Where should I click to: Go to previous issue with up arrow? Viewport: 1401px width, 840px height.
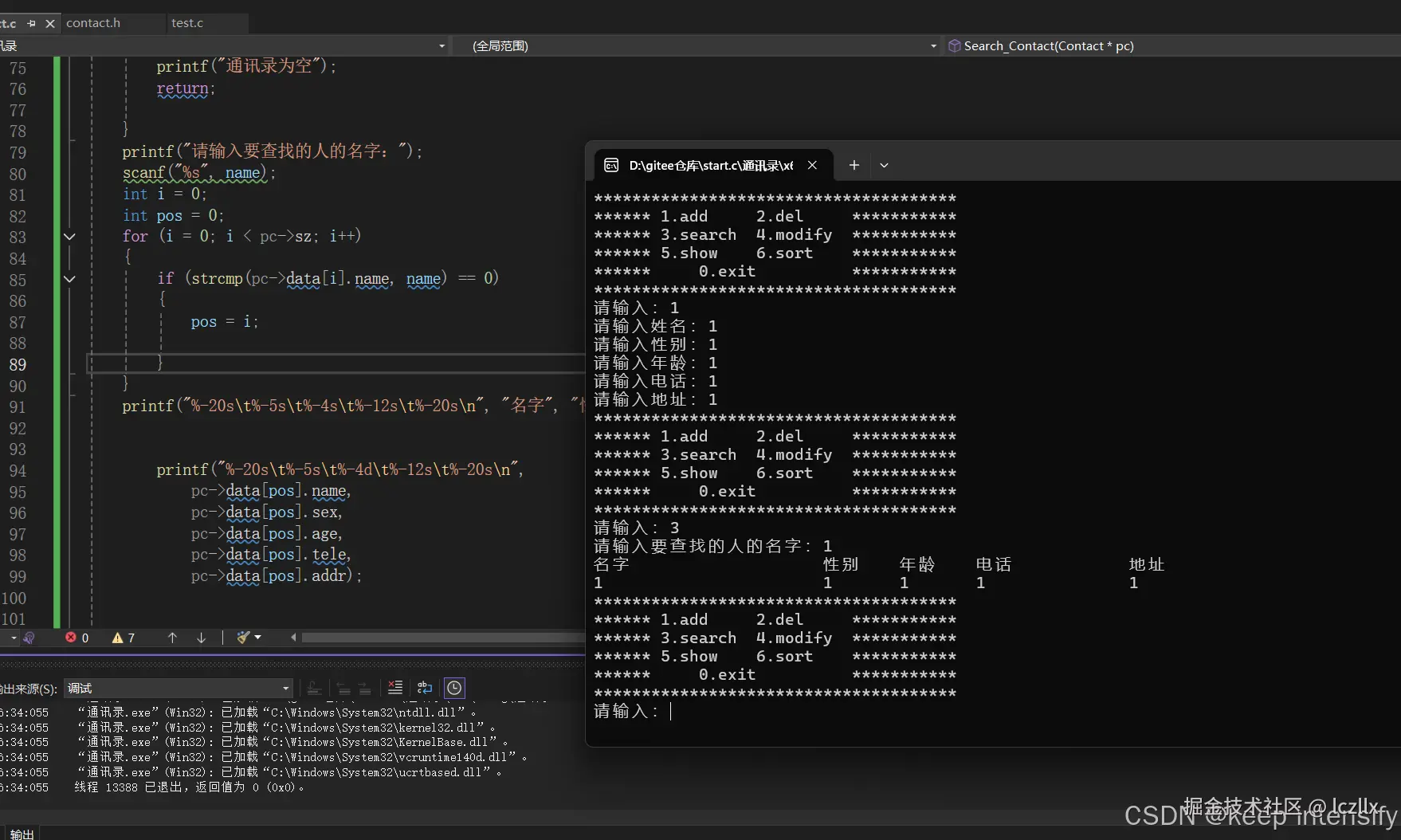click(x=172, y=638)
